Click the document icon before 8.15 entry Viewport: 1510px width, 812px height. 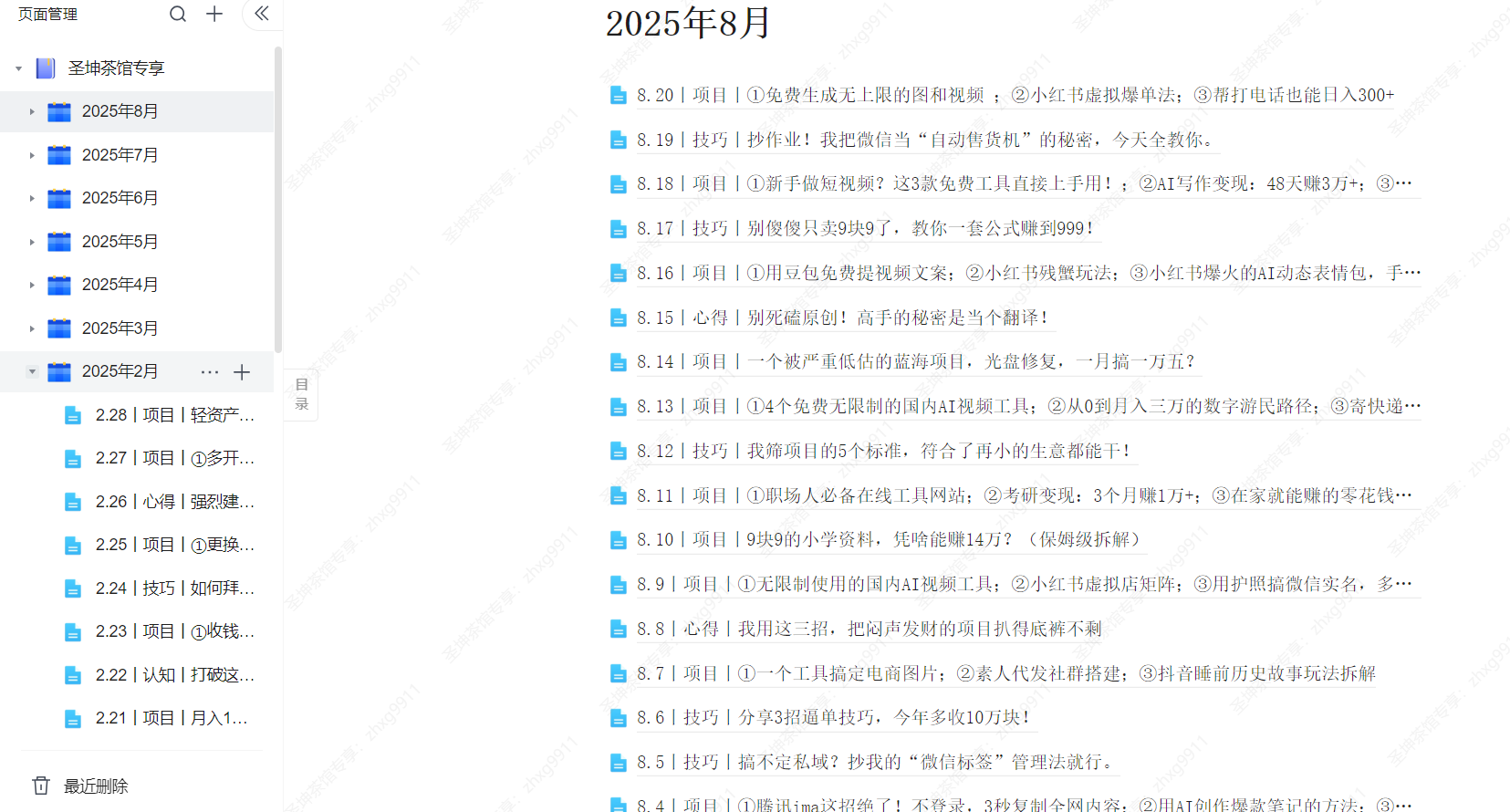pos(618,318)
